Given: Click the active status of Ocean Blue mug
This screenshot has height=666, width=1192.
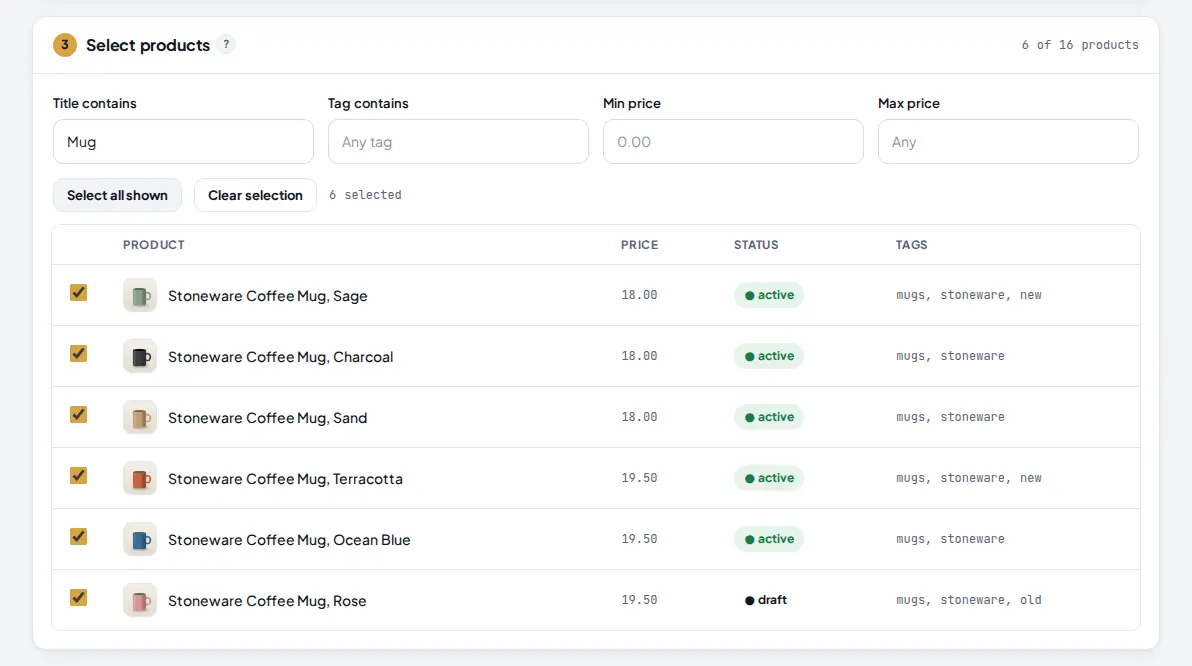Looking at the screenshot, I should (769, 538).
